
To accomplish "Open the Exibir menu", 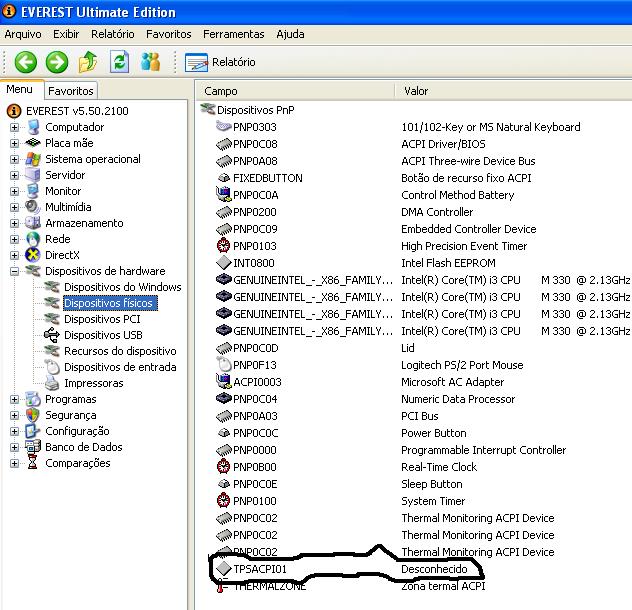I will [66, 34].
